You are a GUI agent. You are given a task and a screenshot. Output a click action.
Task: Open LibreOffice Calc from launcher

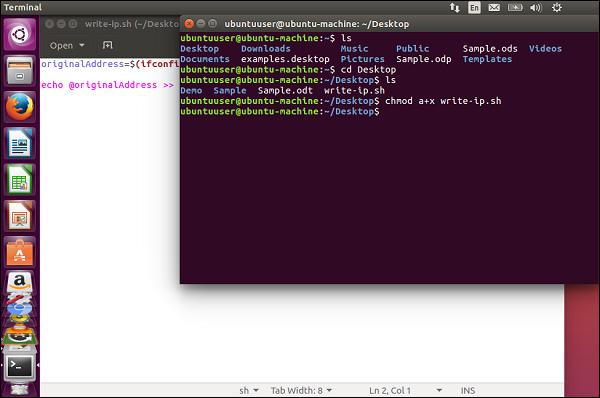tap(20, 179)
